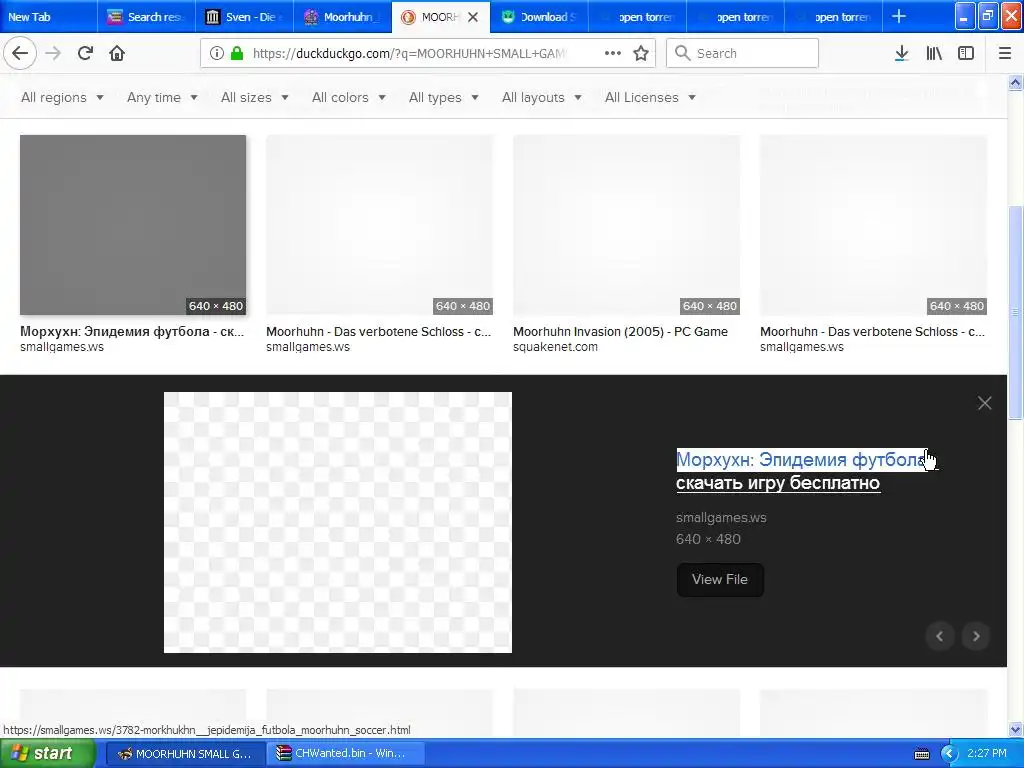Toggle the sidebar view icon
The height and width of the screenshot is (768, 1024).
click(966, 53)
